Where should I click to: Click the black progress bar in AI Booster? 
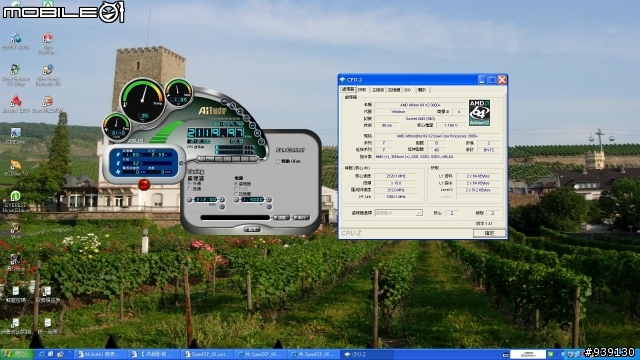coord(235,218)
